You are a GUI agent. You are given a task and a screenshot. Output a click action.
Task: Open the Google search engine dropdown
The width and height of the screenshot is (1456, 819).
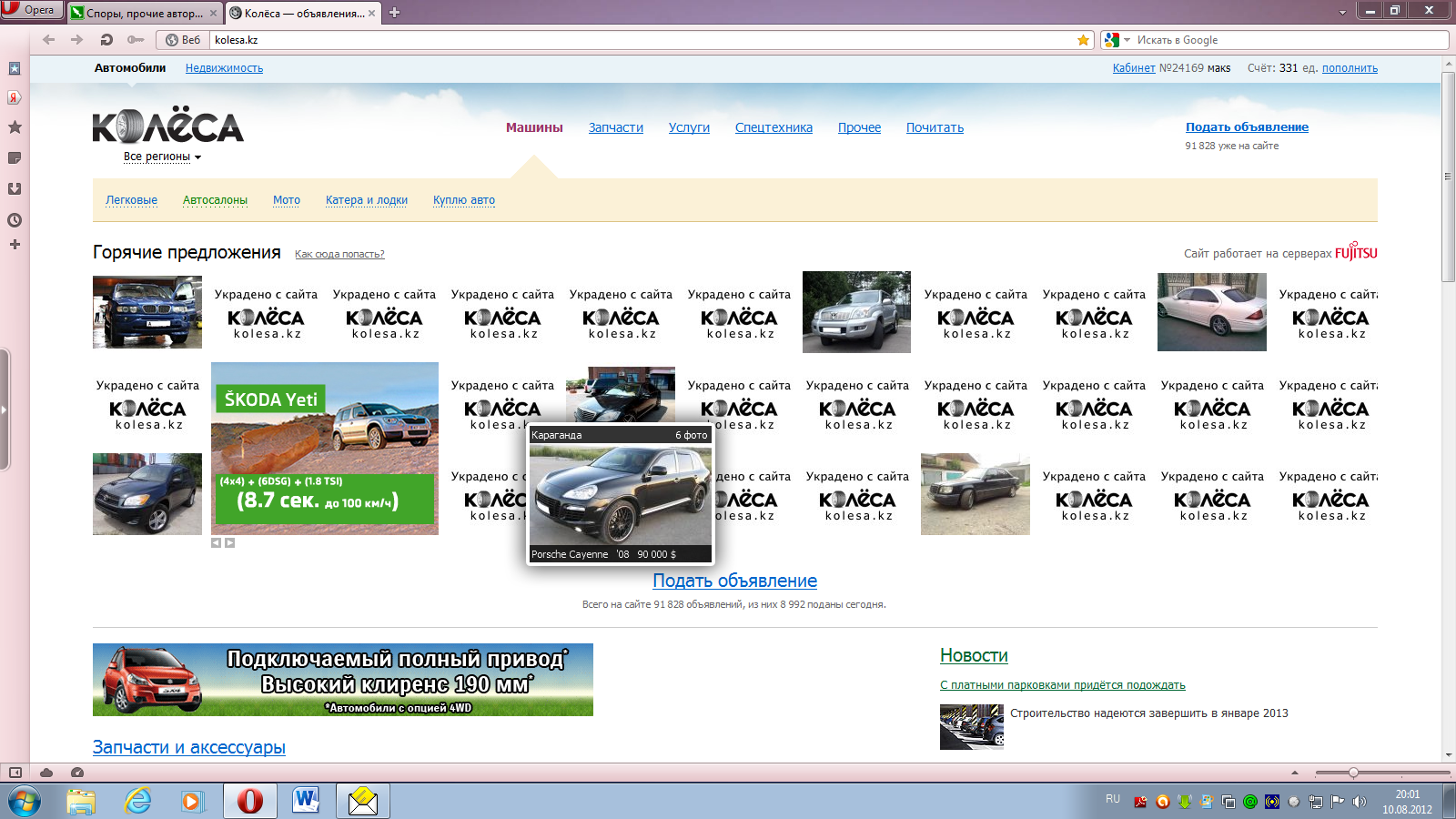click(x=1117, y=40)
